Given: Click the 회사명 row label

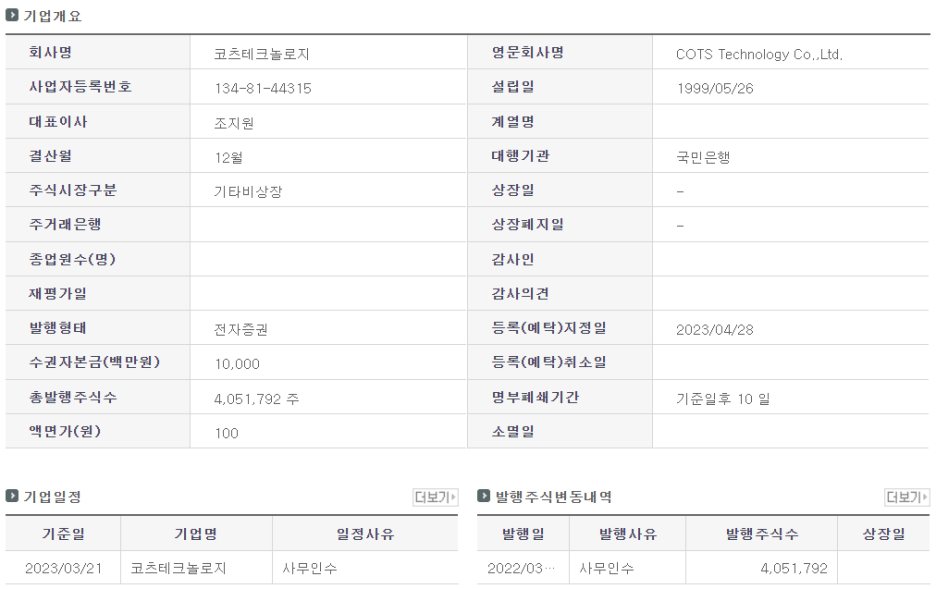Looking at the screenshot, I should tap(50, 52).
